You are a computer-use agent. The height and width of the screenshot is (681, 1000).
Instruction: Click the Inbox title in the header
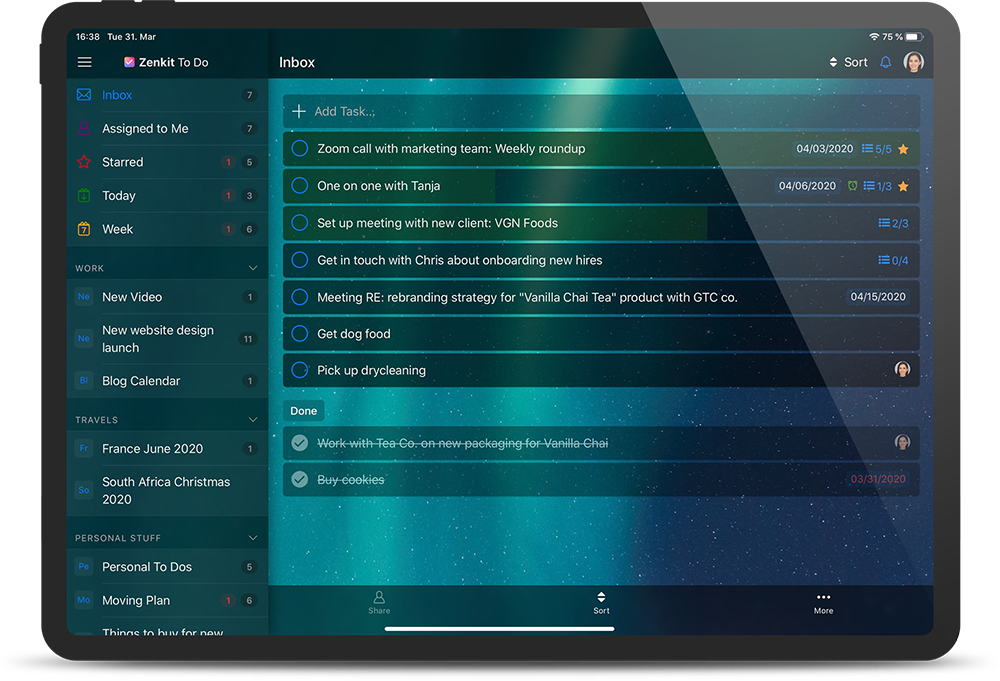click(x=297, y=62)
